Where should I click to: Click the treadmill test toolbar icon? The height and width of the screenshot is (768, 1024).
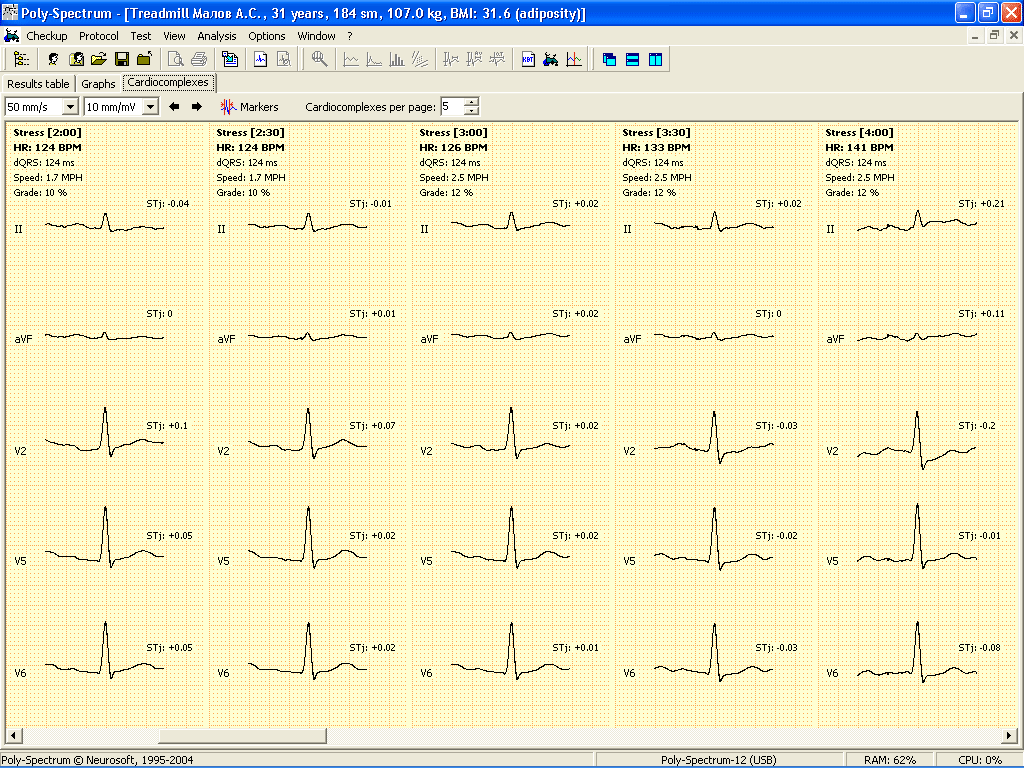(x=551, y=59)
